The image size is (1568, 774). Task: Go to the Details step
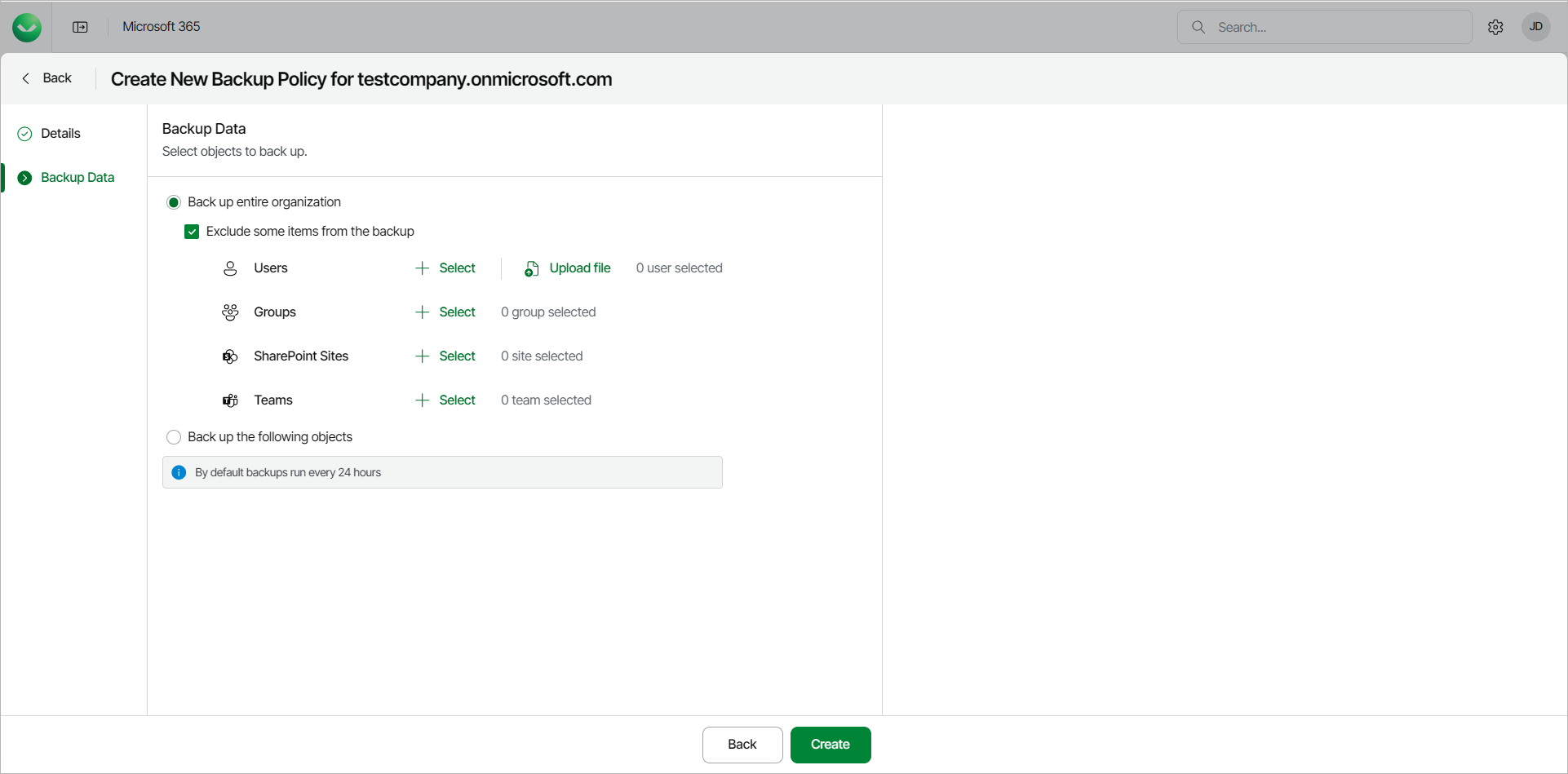60,134
